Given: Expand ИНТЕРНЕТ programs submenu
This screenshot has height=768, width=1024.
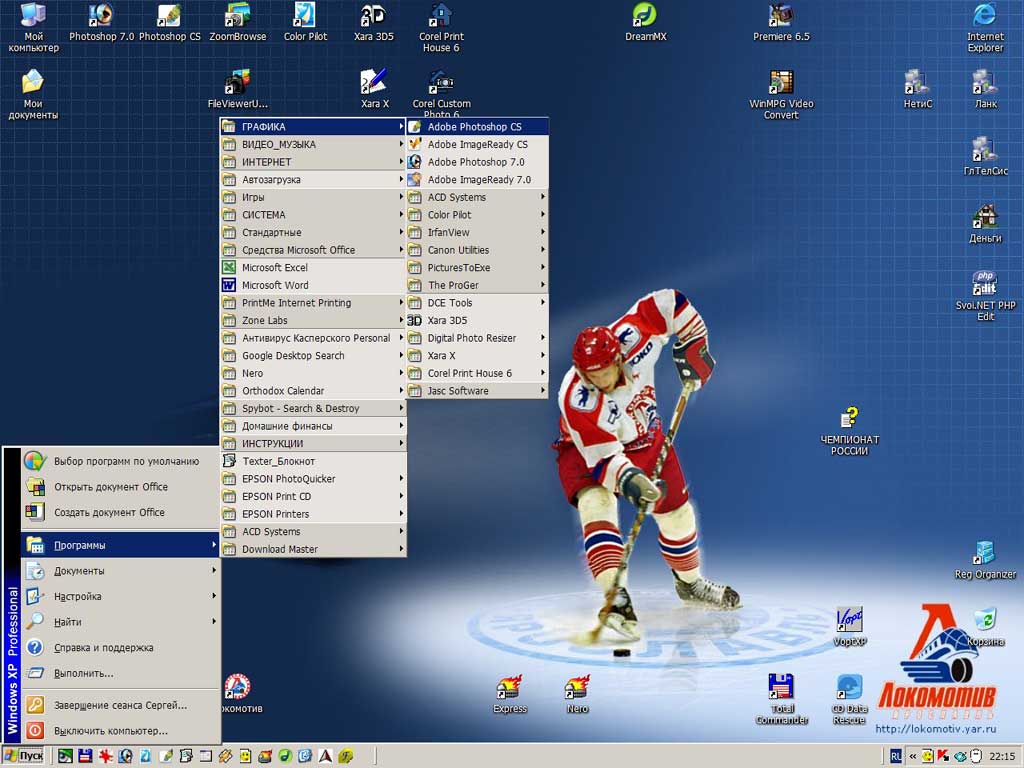Looking at the screenshot, I should 313,162.
